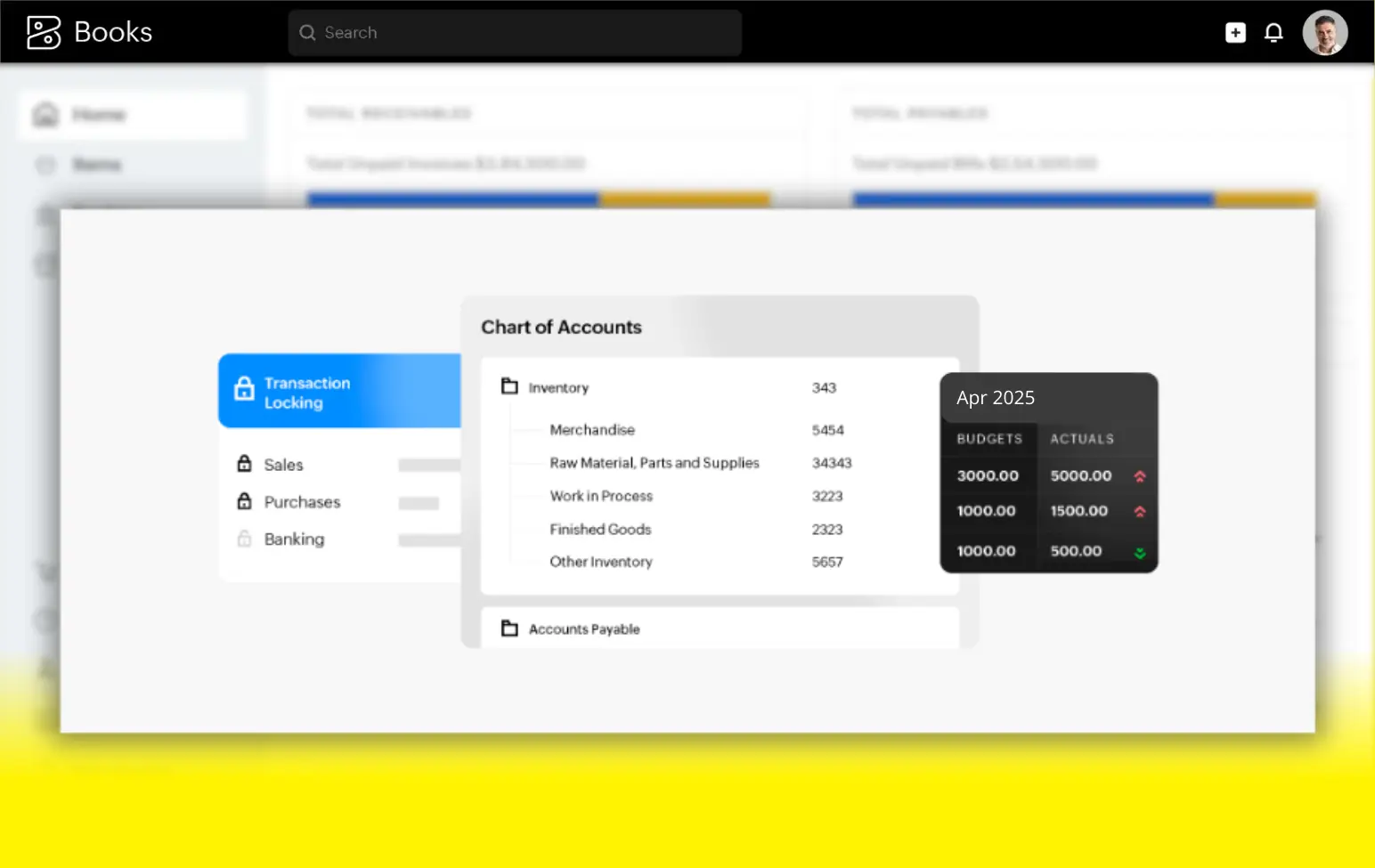
Task: Click the Home item in sidebar
Action: (98, 115)
